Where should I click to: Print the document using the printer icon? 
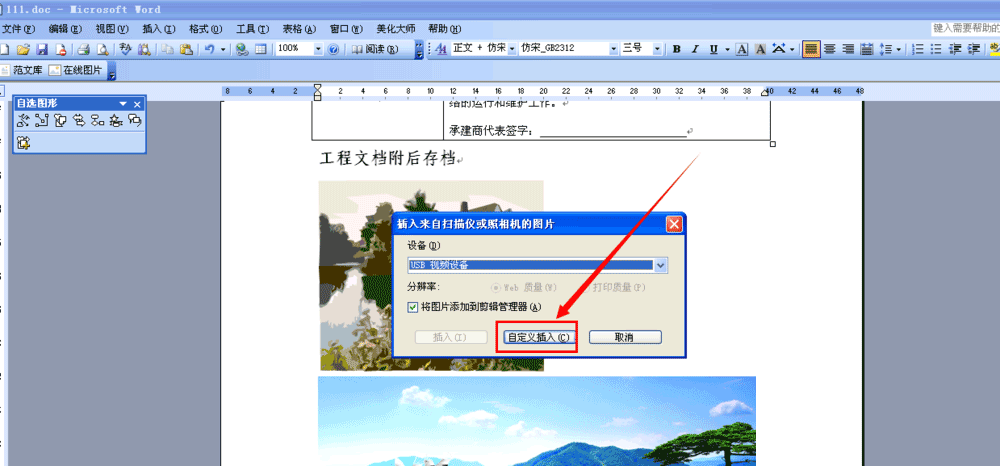coord(84,49)
